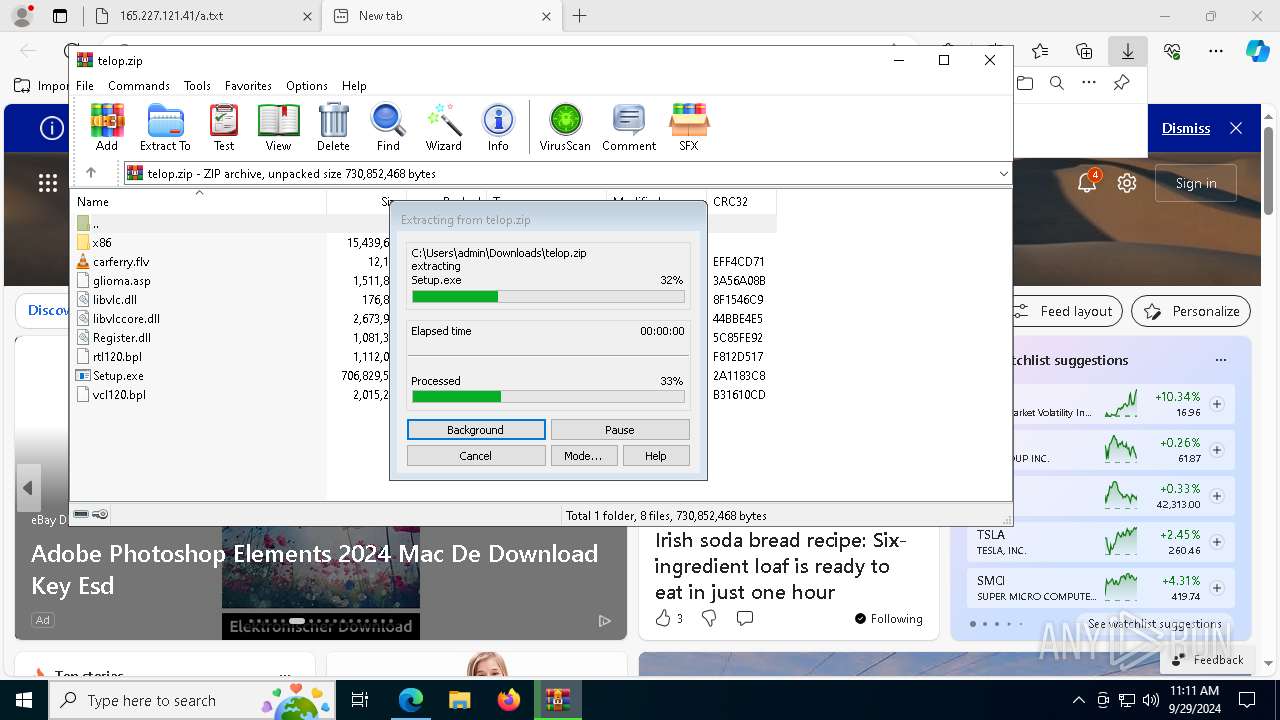Screen dimensions: 1280x720
Task: Click the Dismiss link
Action: [x=1186, y=128]
